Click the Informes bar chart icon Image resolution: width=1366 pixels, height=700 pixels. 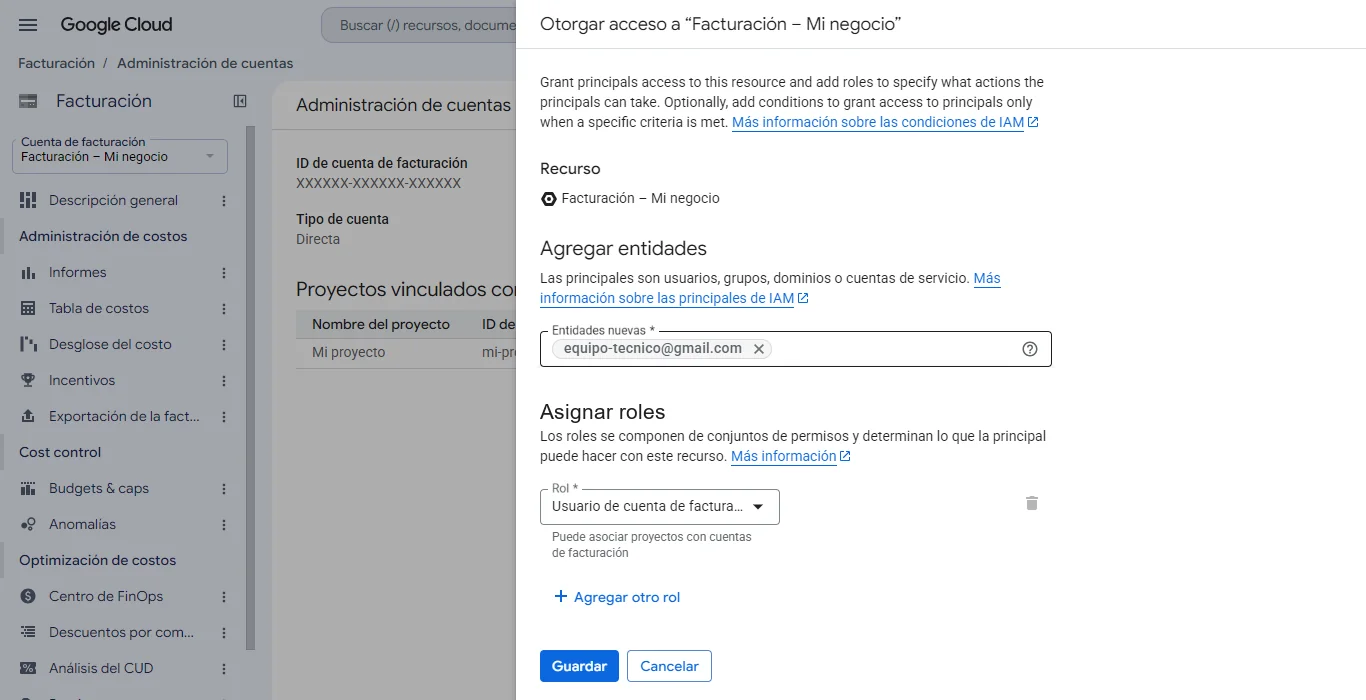(x=28, y=272)
